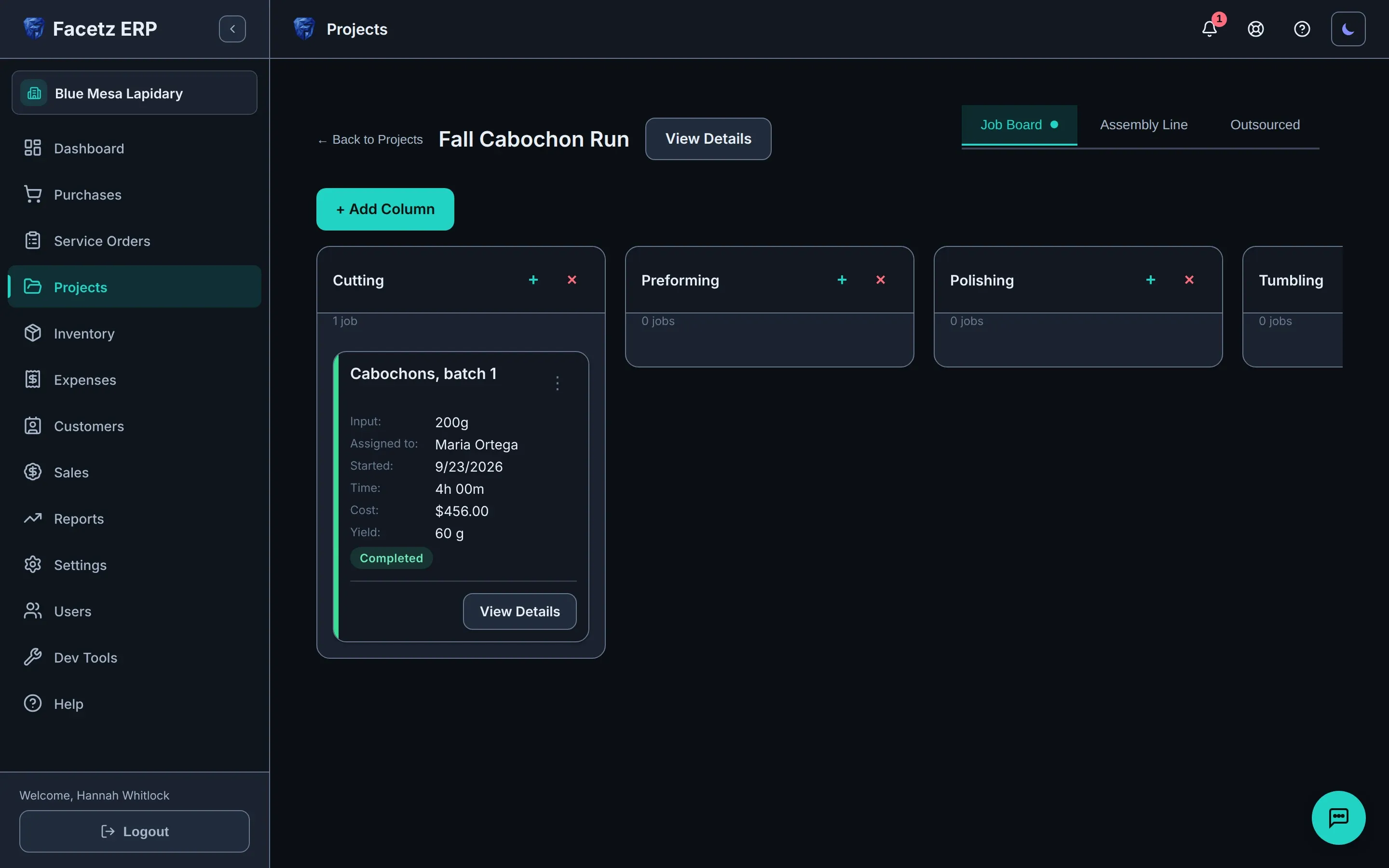This screenshot has width=1389, height=868.
Task: Open Users in the sidebar
Action: point(134,611)
